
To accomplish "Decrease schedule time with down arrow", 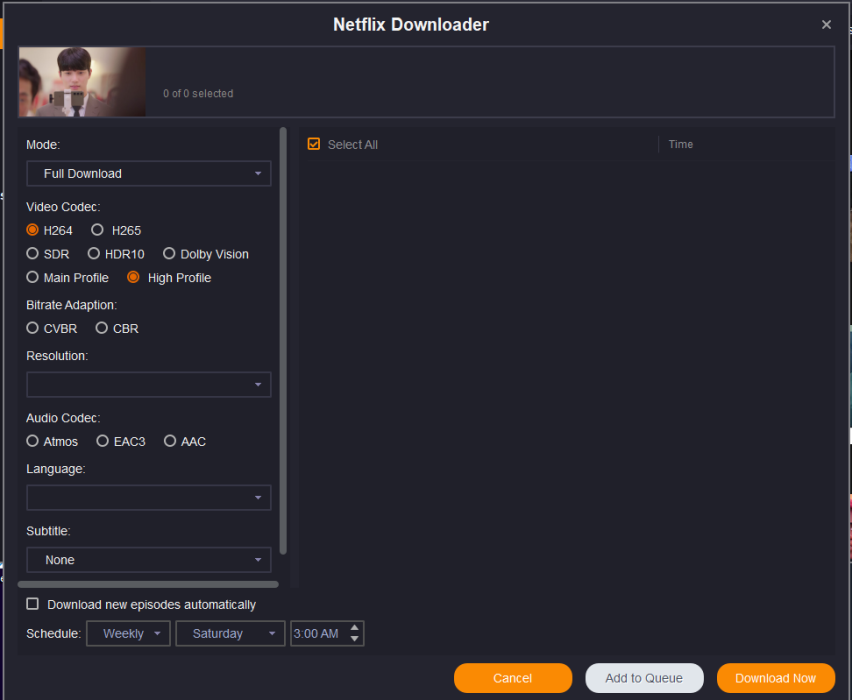I will [x=355, y=639].
